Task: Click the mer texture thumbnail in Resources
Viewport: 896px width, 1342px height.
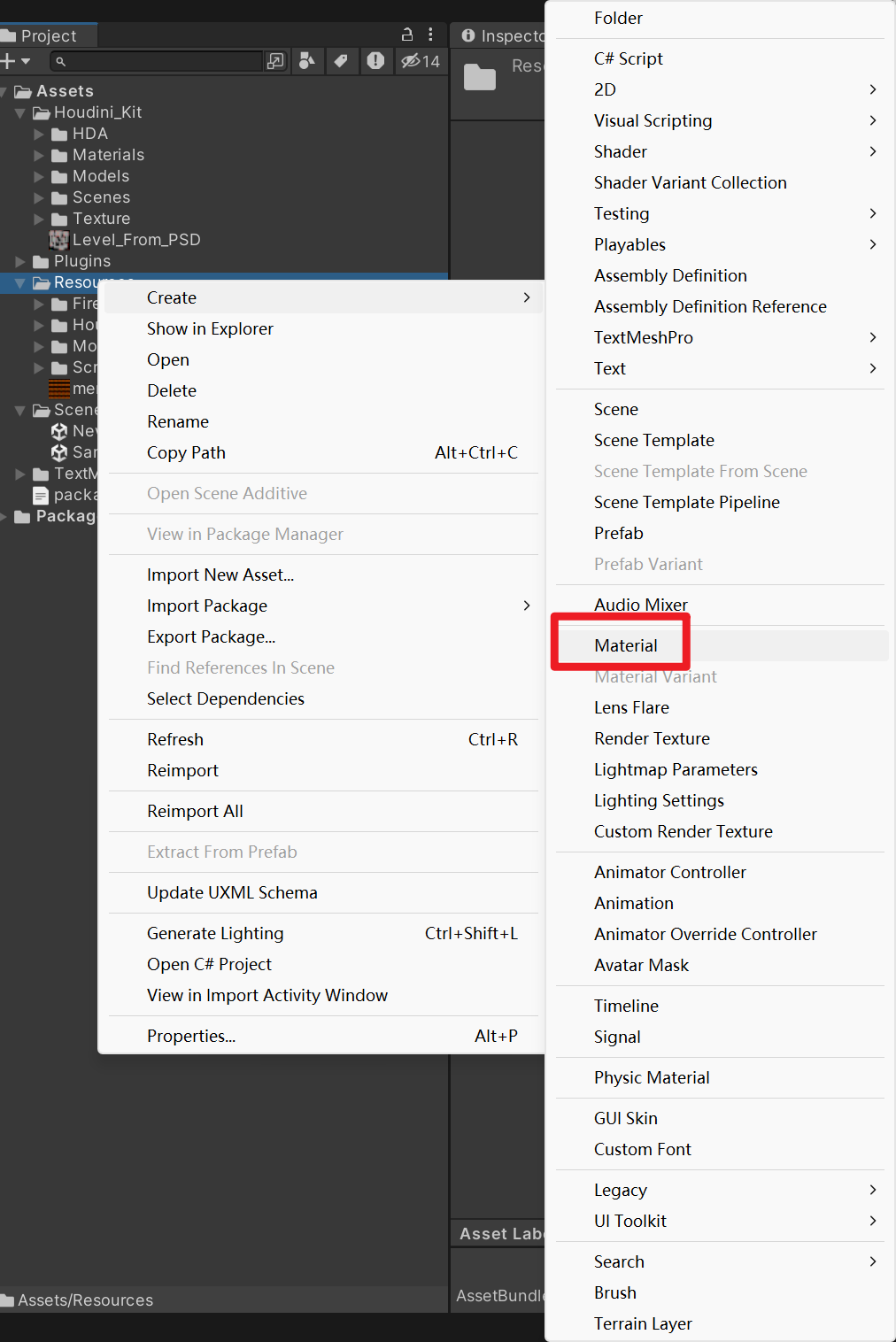Action: point(58,388)
